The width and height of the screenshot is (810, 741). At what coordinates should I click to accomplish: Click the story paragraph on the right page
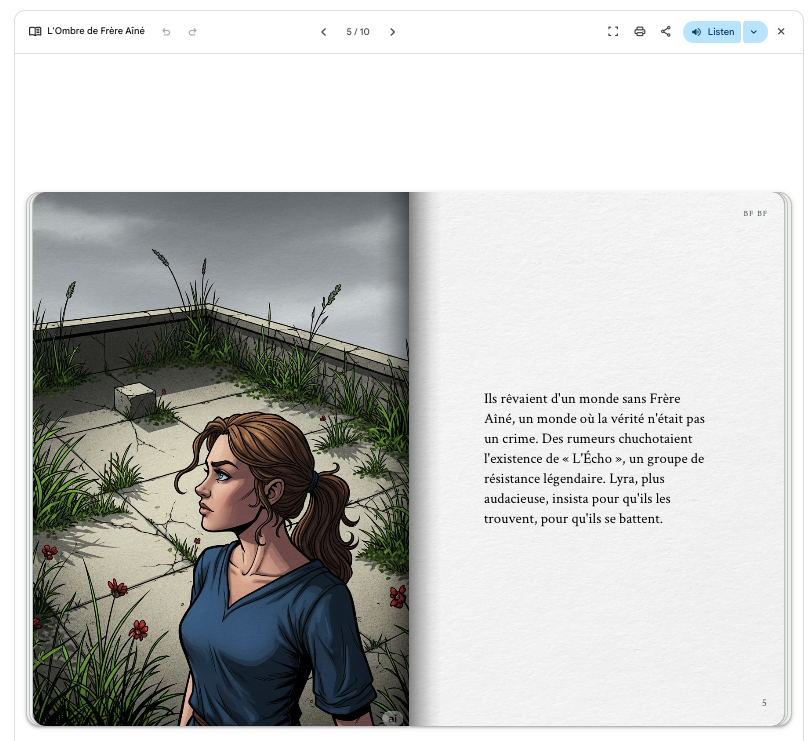(x=595, y=459)
